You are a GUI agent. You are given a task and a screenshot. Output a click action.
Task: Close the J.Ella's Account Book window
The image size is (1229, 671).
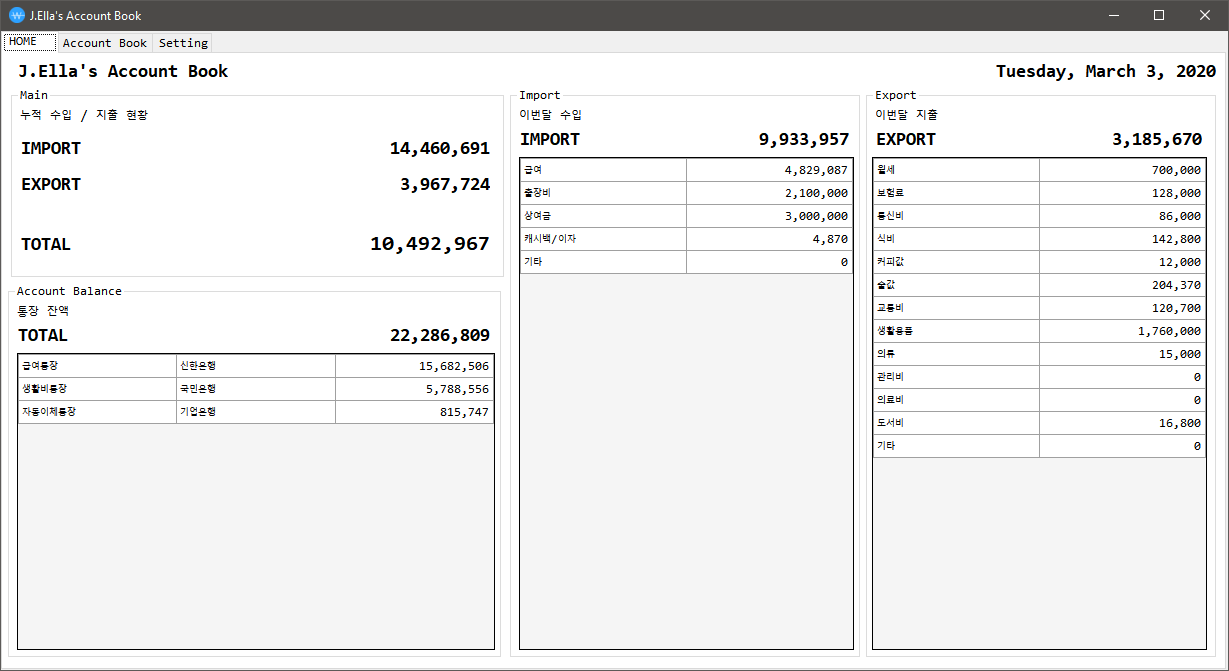pyautogui.click(x=1205, y=15)
